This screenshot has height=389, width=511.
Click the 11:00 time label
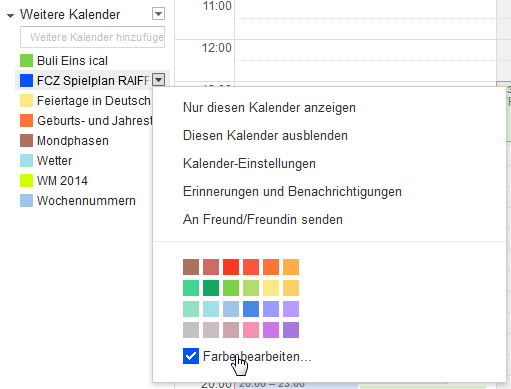coord(217,6)
